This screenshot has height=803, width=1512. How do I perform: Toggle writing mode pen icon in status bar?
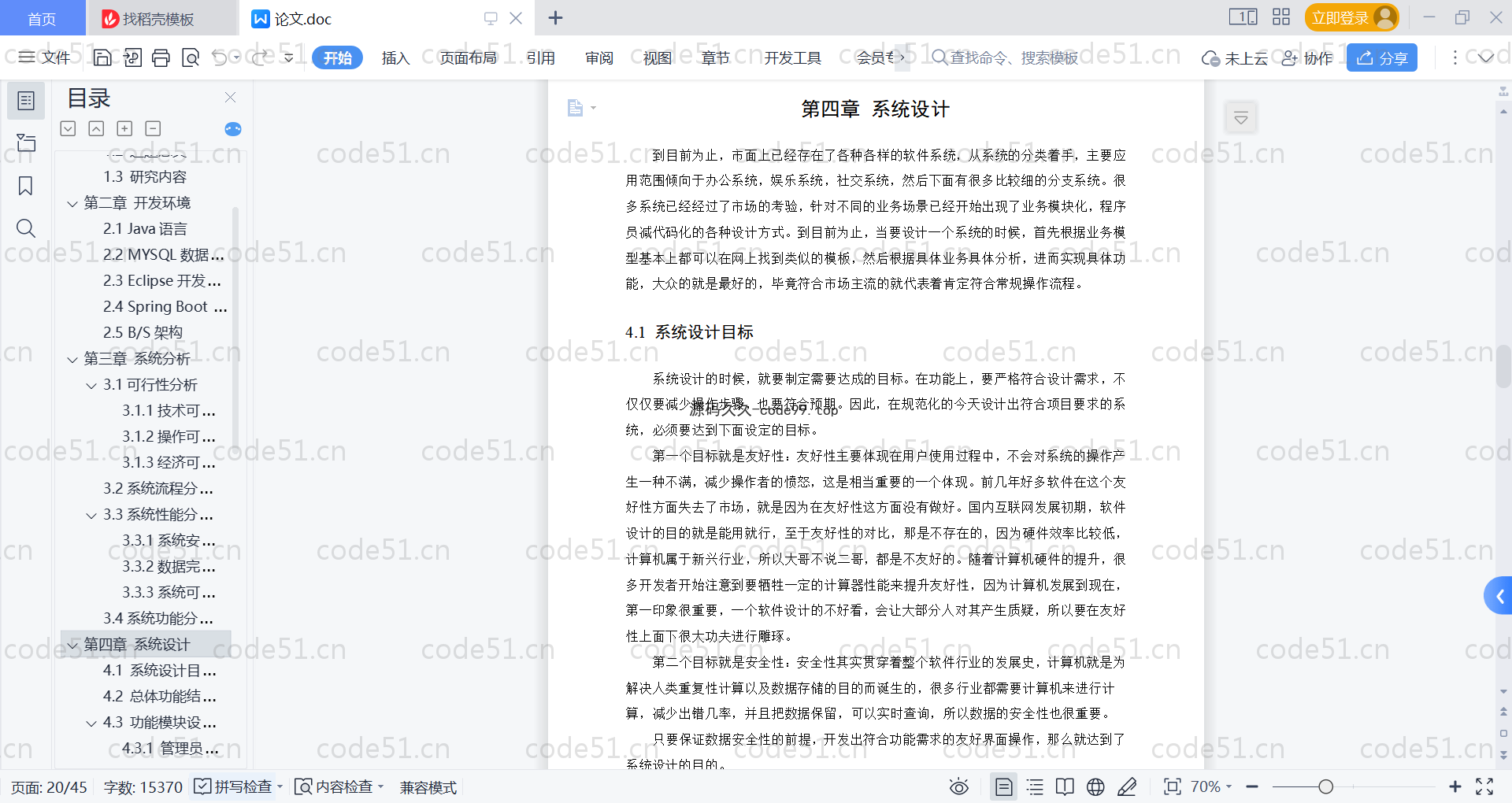tap(1127, 786)
